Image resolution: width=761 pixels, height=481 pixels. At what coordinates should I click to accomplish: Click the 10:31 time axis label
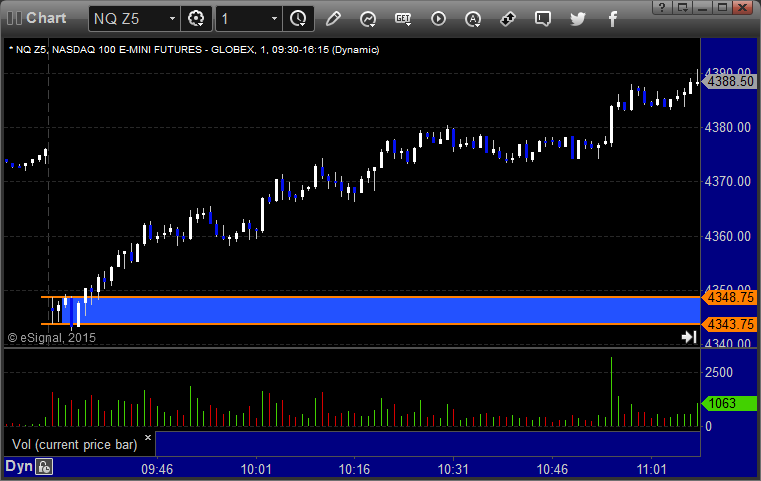pos(453,469)
